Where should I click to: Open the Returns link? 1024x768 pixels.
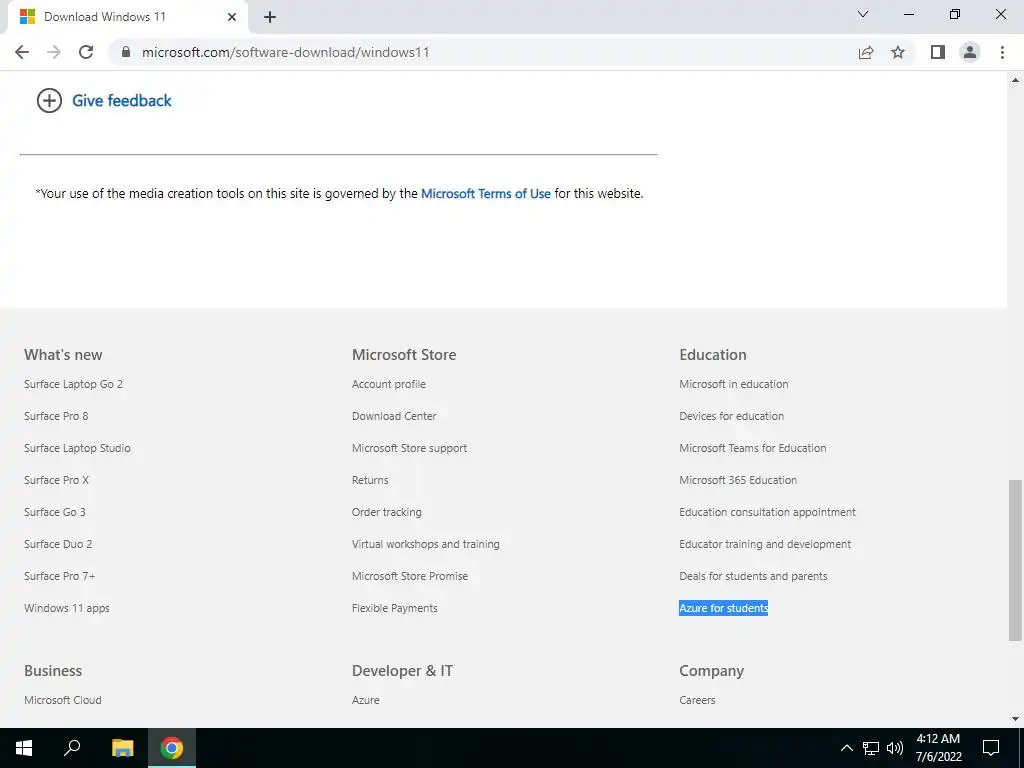tap(370, 480)
